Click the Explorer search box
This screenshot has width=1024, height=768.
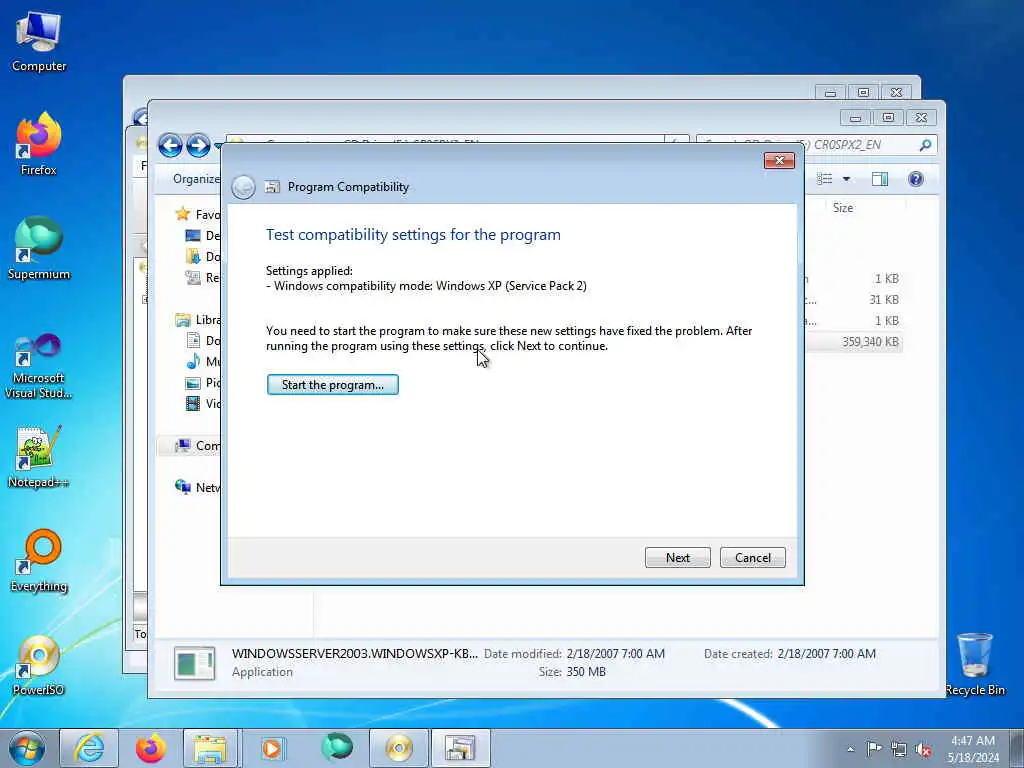808,145
